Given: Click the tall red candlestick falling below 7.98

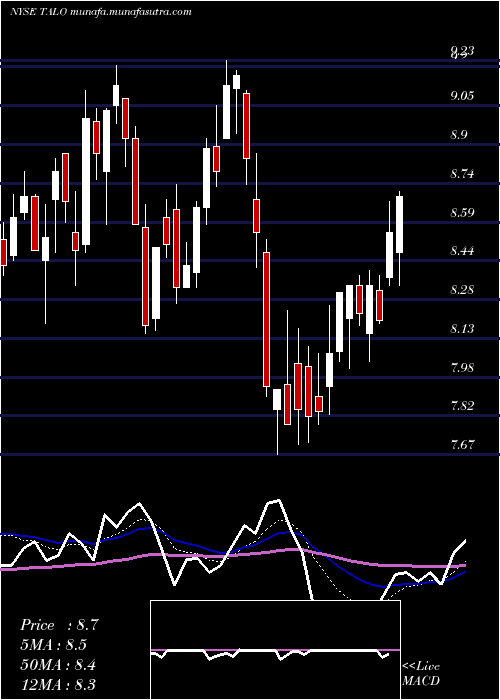Looking at the screenshot, I should coord(267,319).
